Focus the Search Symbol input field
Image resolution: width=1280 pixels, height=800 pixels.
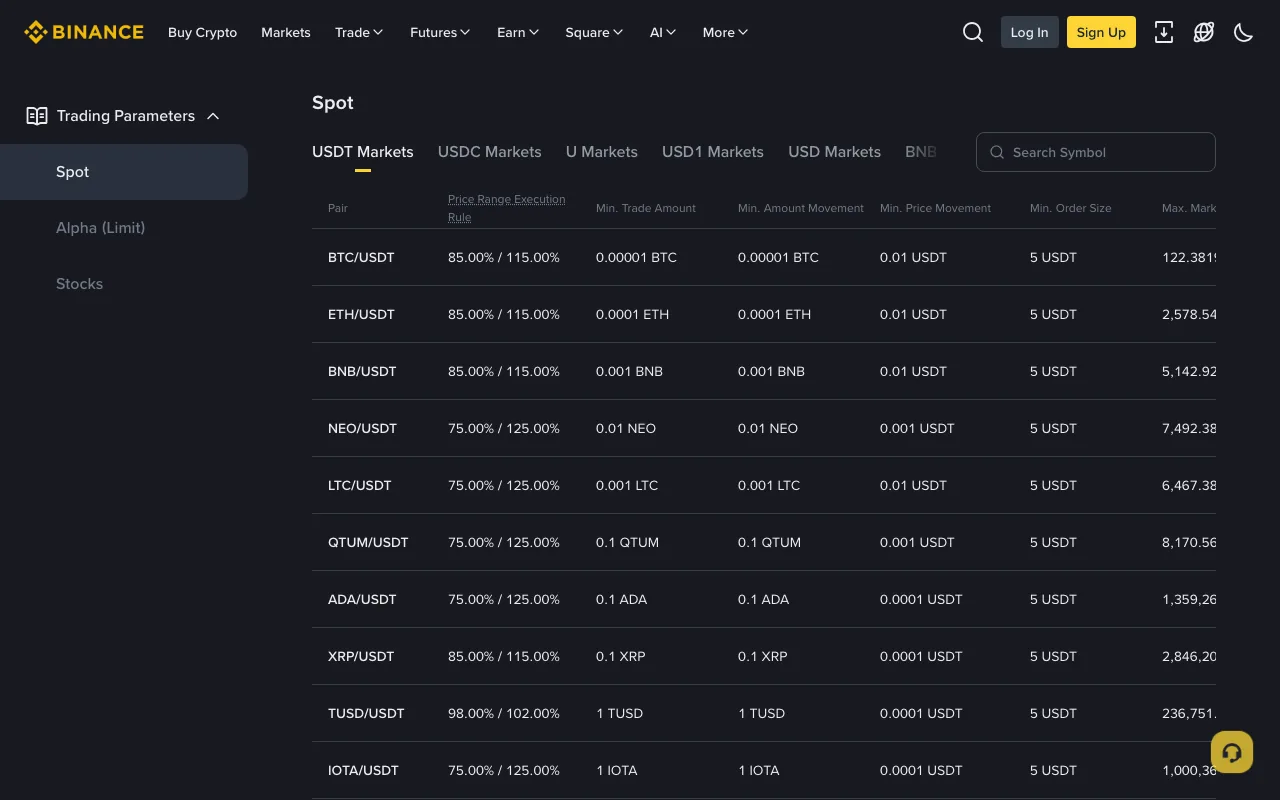point(1096,152)
